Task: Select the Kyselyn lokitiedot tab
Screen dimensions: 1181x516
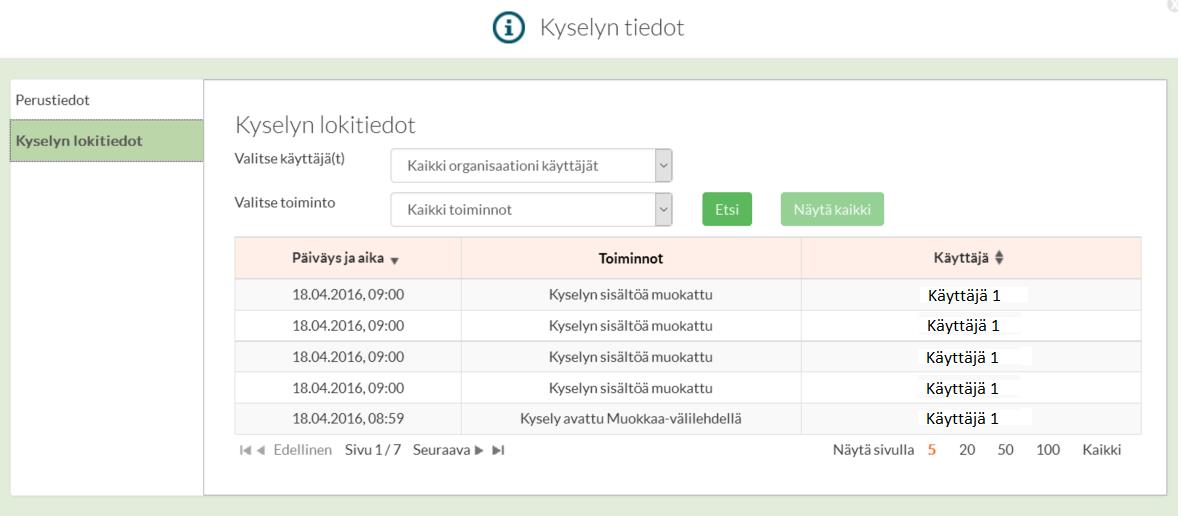Action: pyautogui.click(x=107, y=141)
